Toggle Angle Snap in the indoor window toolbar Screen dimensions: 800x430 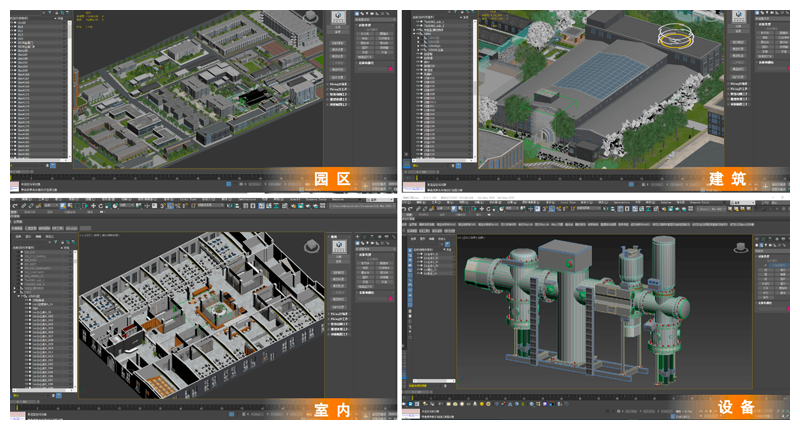pos(170,206)
